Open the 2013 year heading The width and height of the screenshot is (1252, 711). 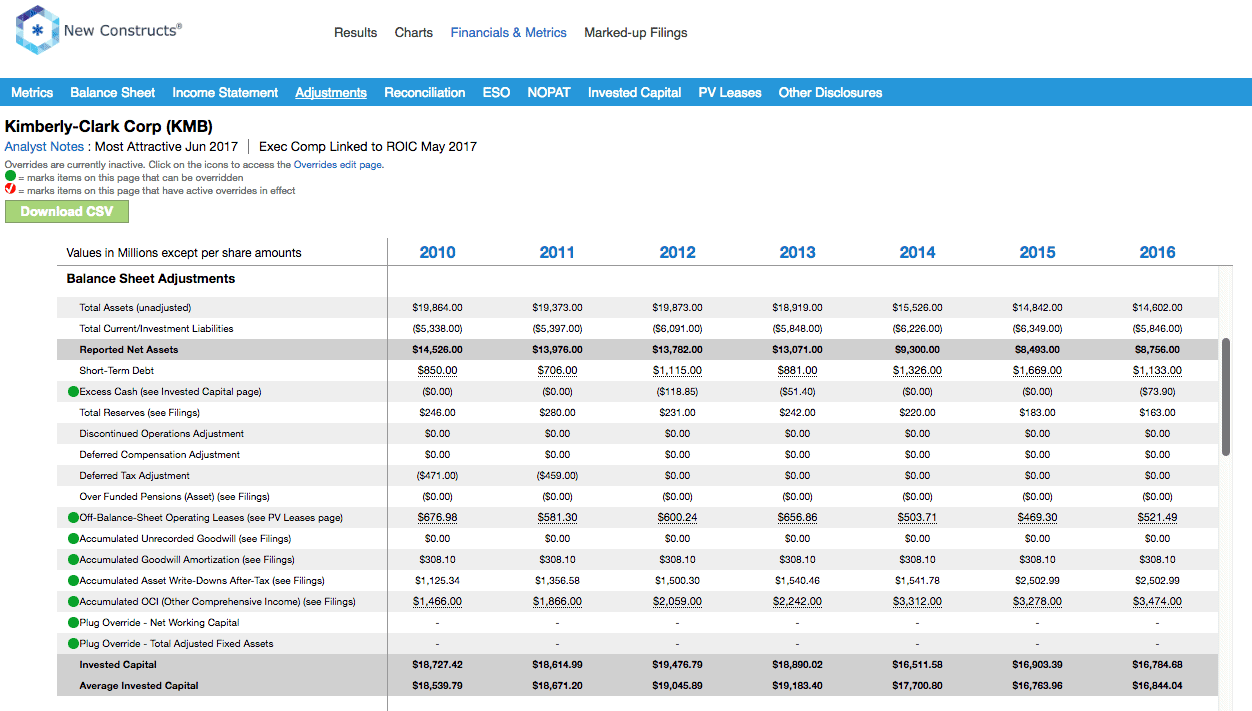[797, 252]
